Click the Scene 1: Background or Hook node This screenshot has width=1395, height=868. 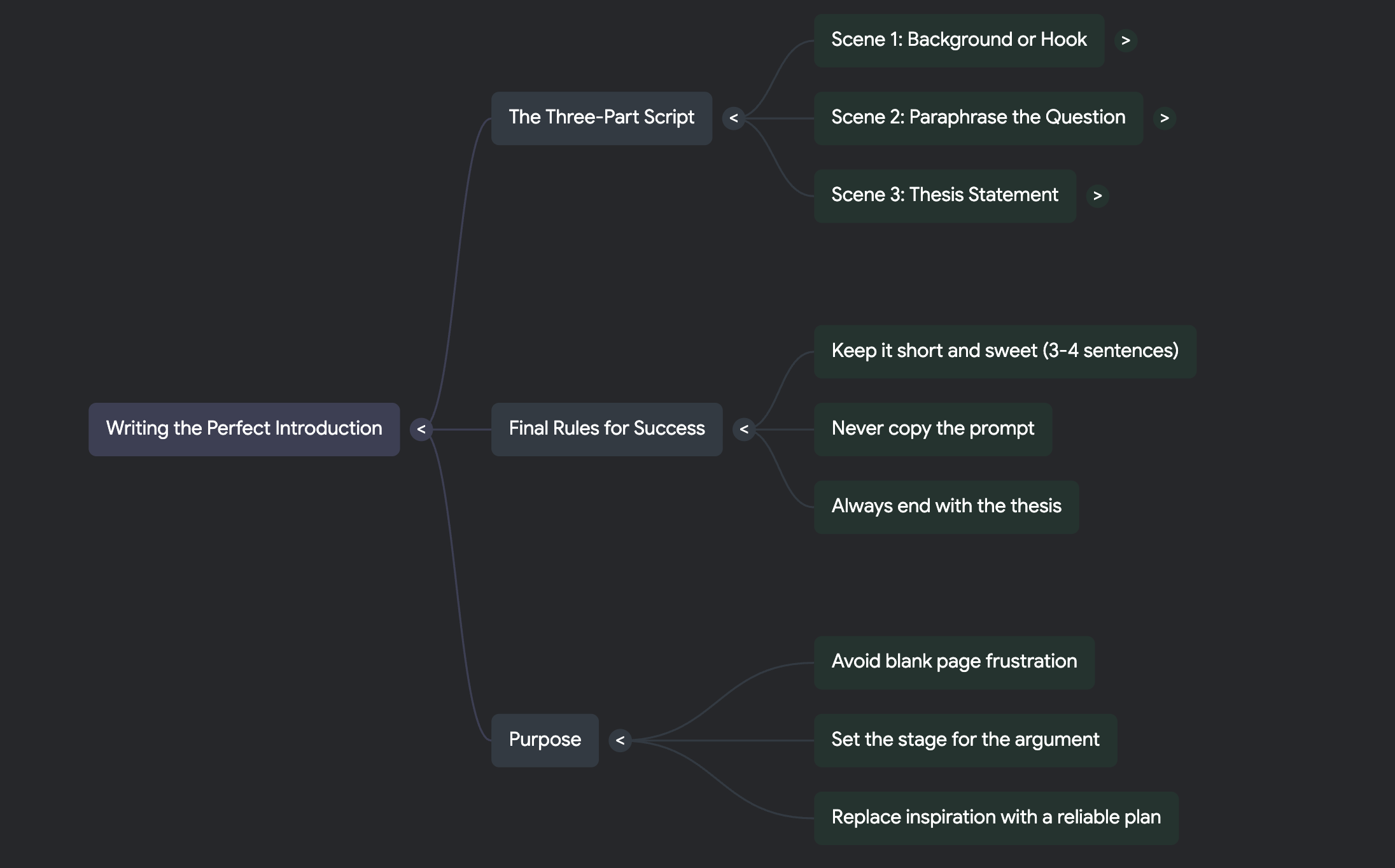[959, 40]
